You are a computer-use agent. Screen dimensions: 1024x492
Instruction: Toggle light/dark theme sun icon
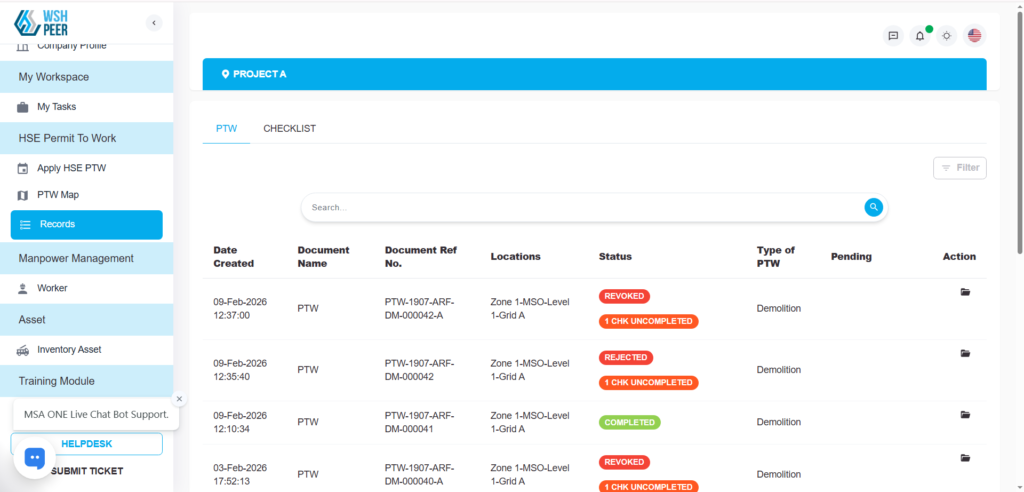tap(947, 36)
